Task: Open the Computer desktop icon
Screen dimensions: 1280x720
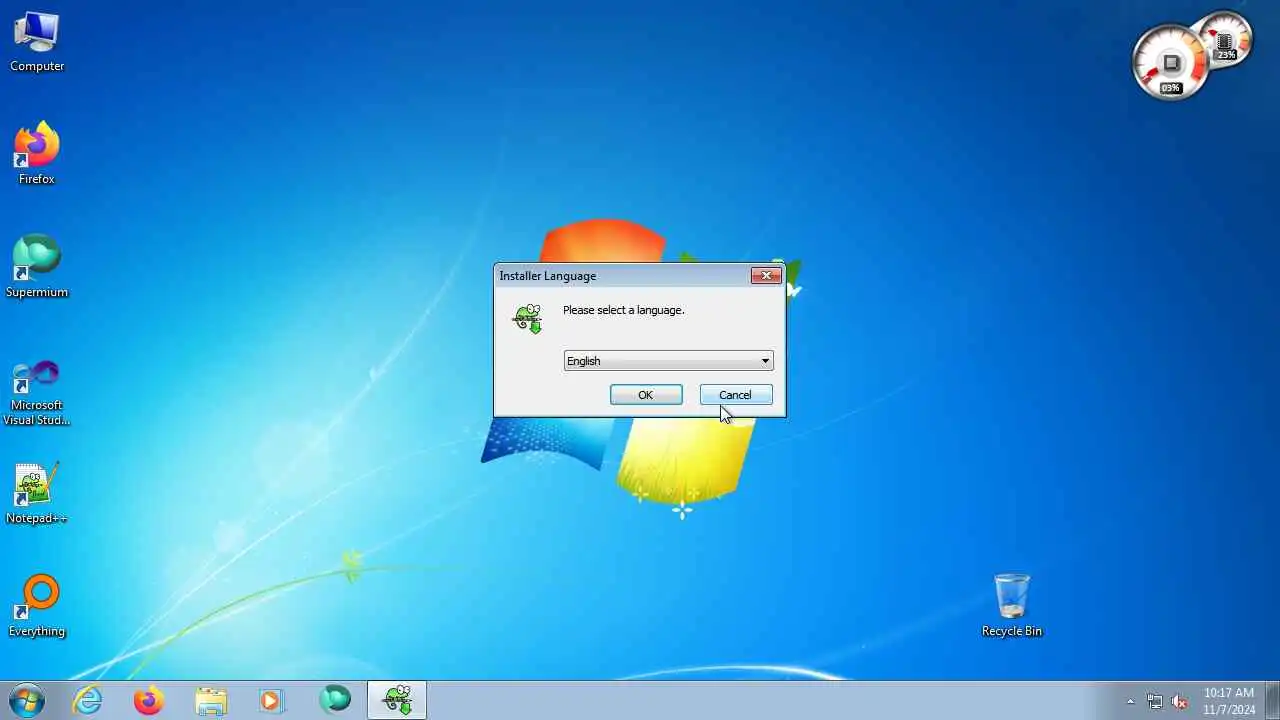Action: (37, 42)
